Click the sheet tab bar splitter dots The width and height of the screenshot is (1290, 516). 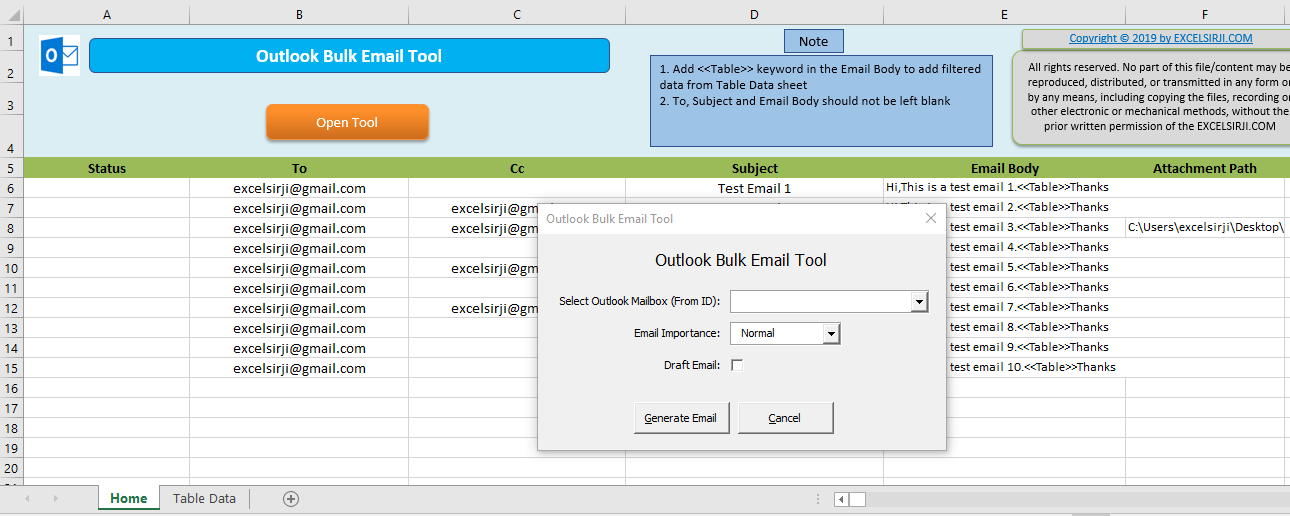(x=819, y=499)
